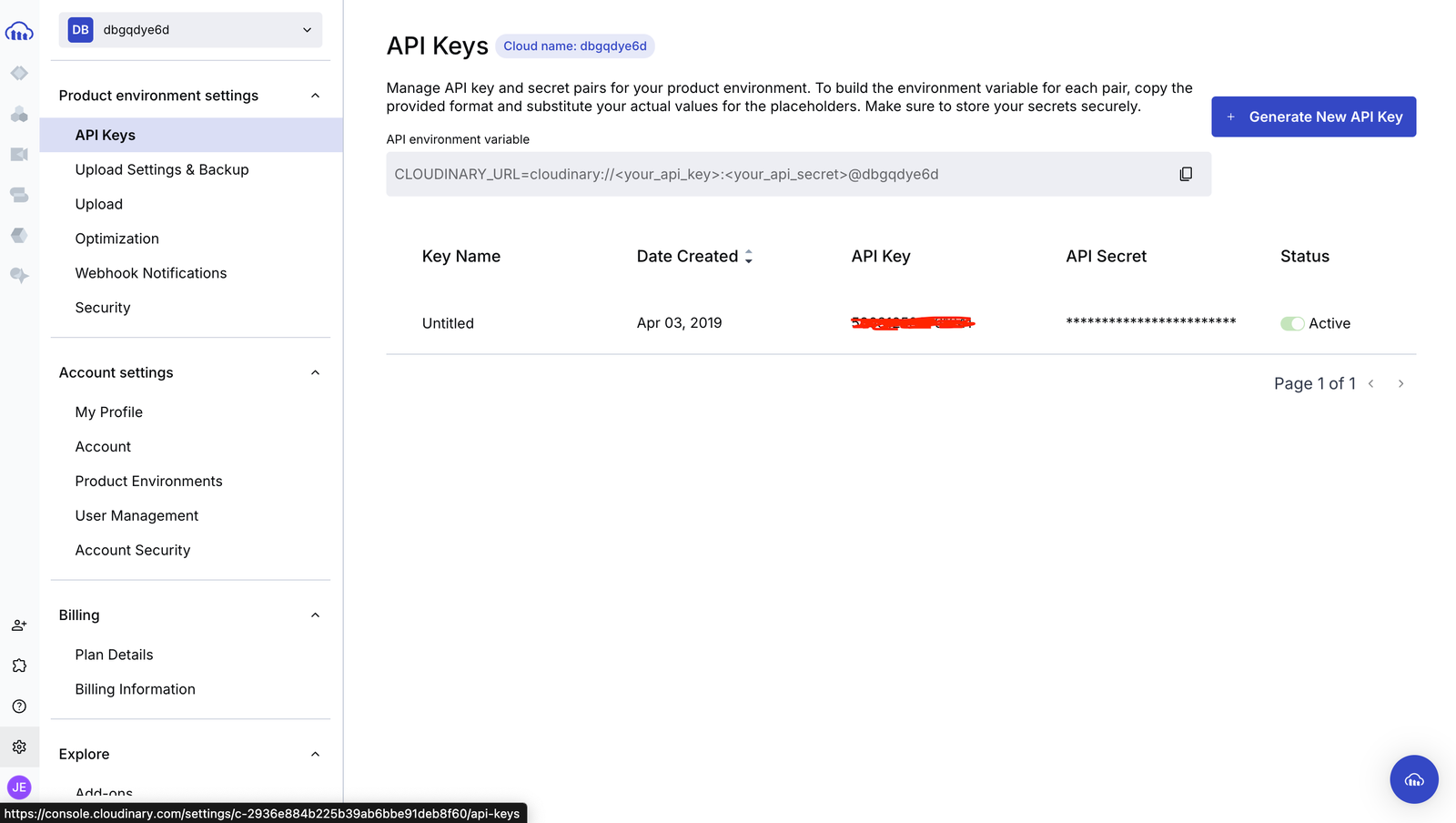1456x823 pixels.
Task: Click the invite user icon
Action: pyautogui.click(x=19, y=625)
